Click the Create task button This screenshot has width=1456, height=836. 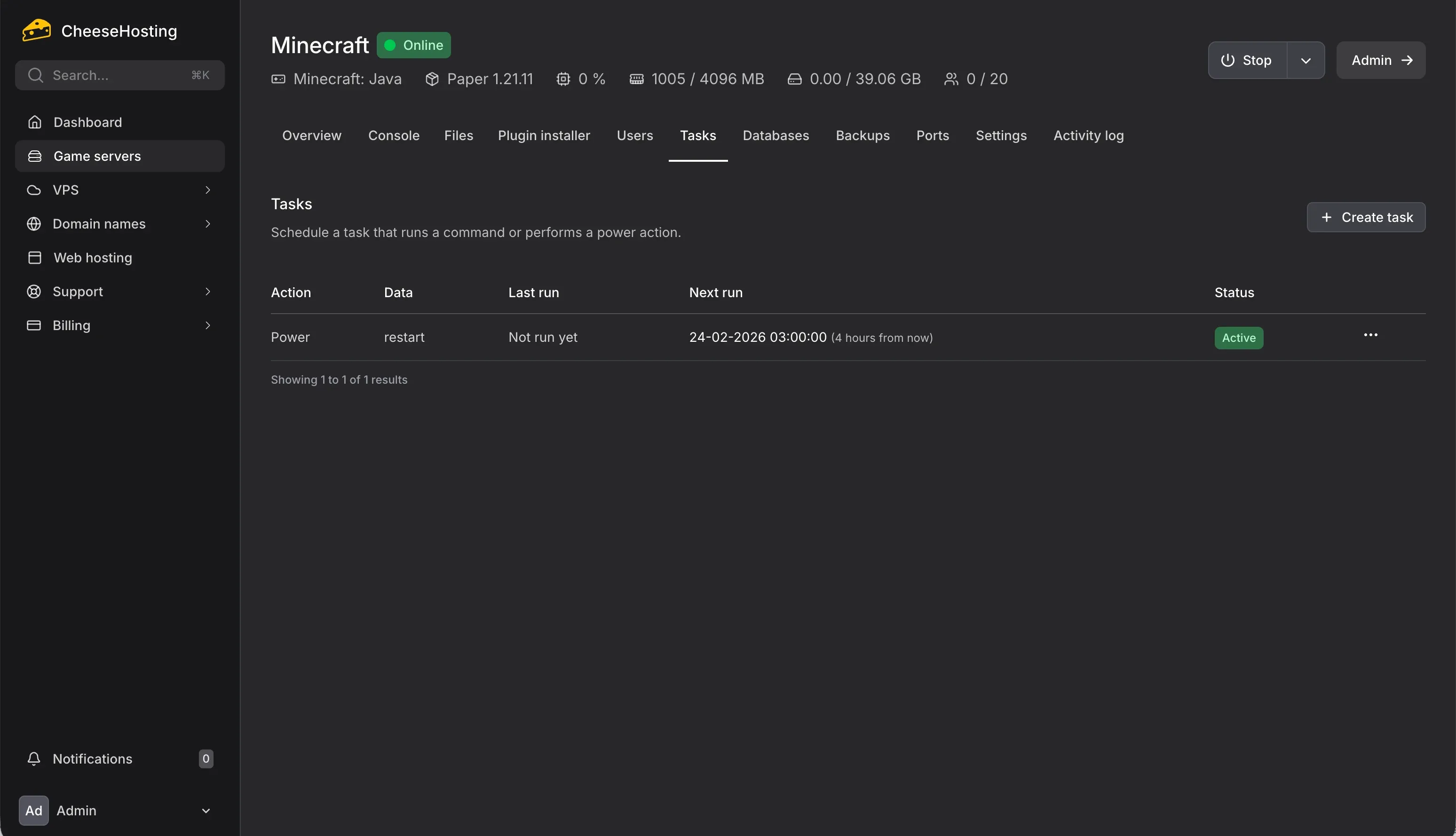click(x=1367, y=217)
